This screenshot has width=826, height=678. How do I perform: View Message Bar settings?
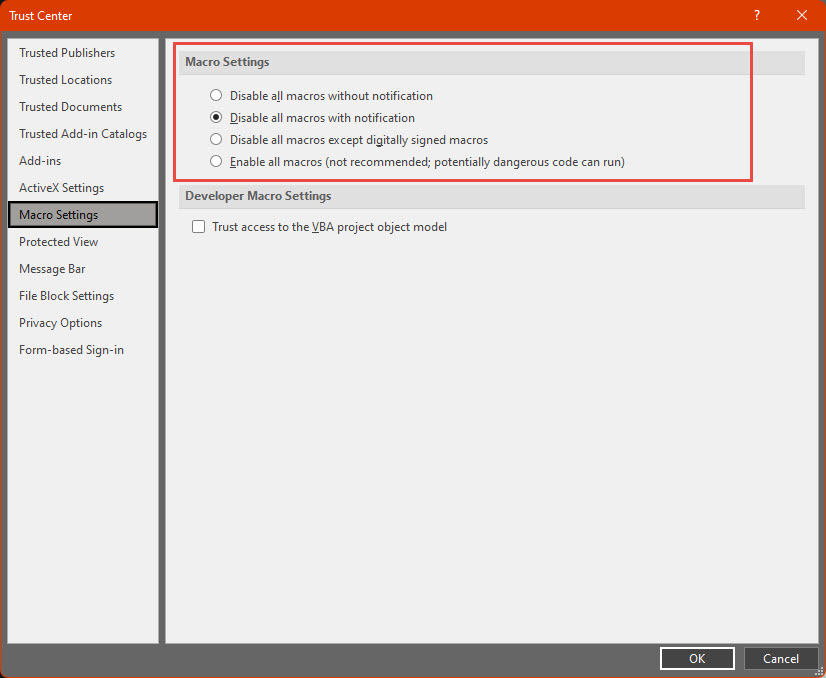point(54,268)
